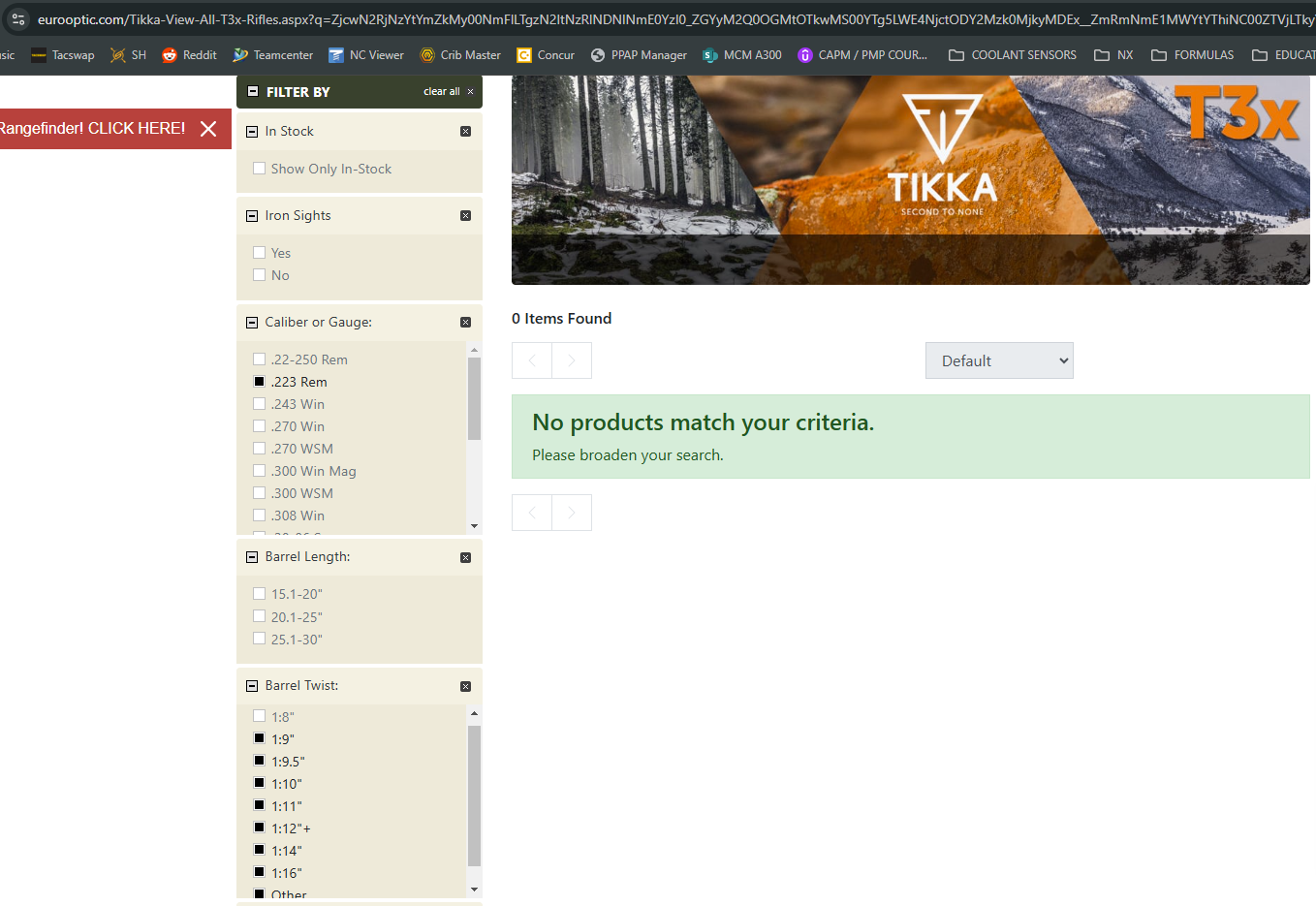The image size is (1316, 906).
Task: Open CAPM / PMP COUR... bookmark
Action: (x=862, y=55)
